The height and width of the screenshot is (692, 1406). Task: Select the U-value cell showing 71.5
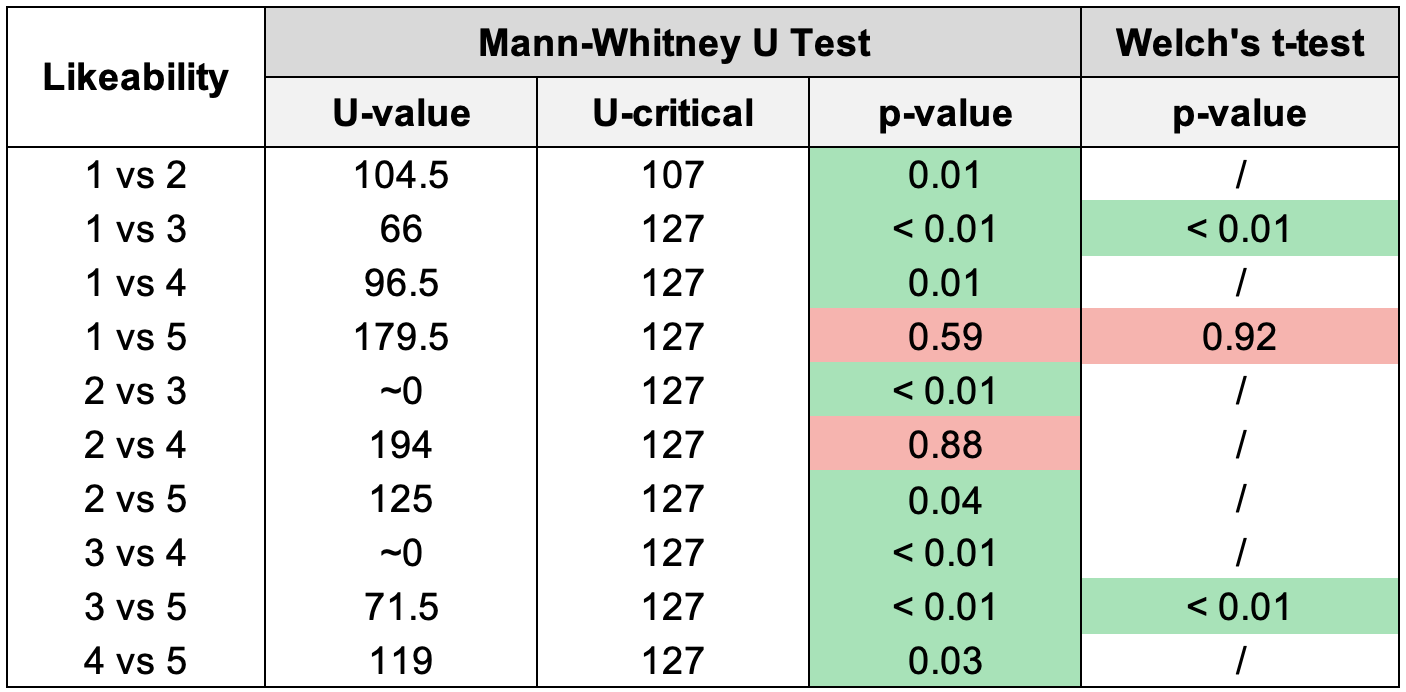tap(401, 606)
